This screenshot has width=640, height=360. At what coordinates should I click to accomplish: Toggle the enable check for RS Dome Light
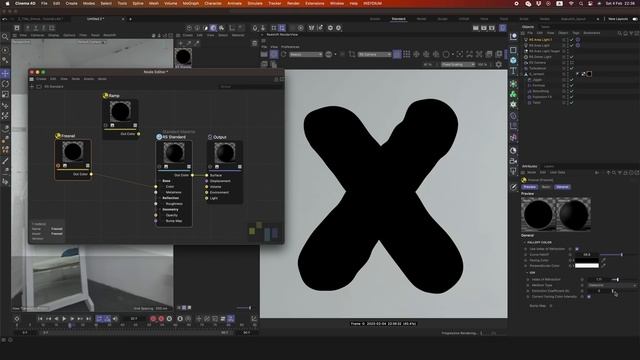571,57
